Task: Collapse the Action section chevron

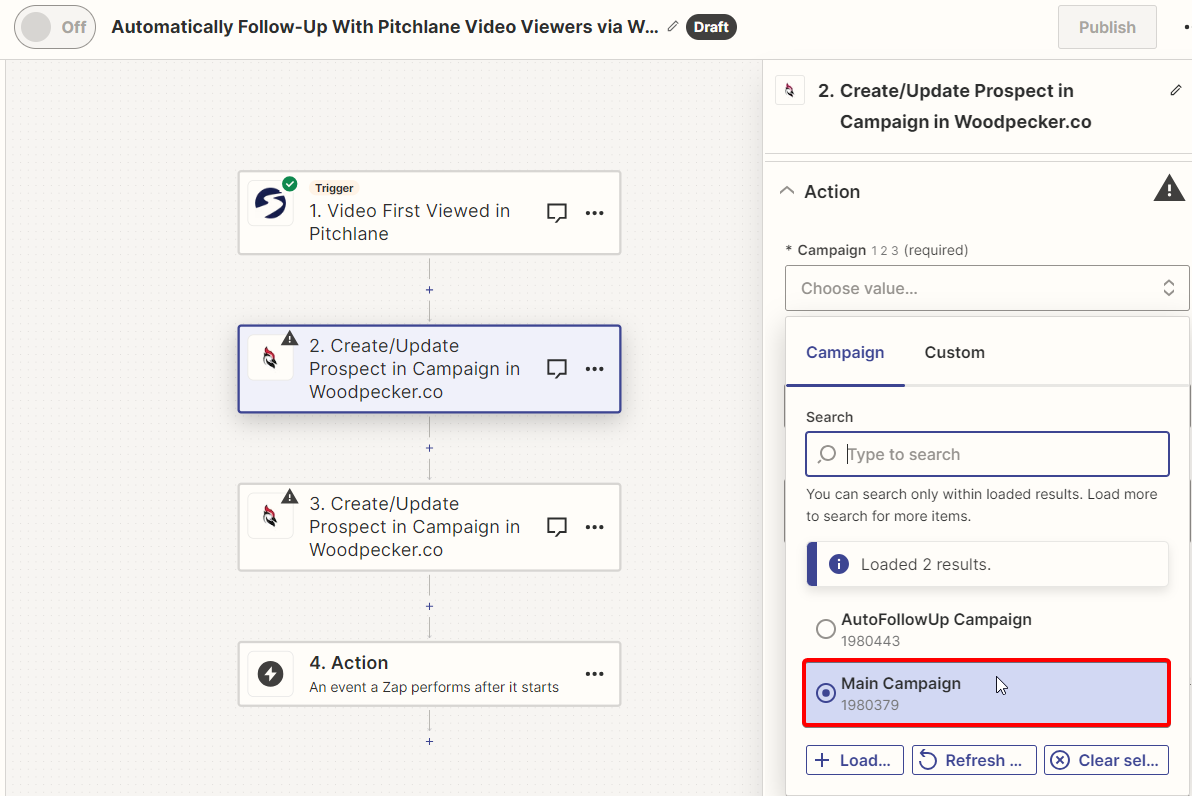Action: pos(787,191)
